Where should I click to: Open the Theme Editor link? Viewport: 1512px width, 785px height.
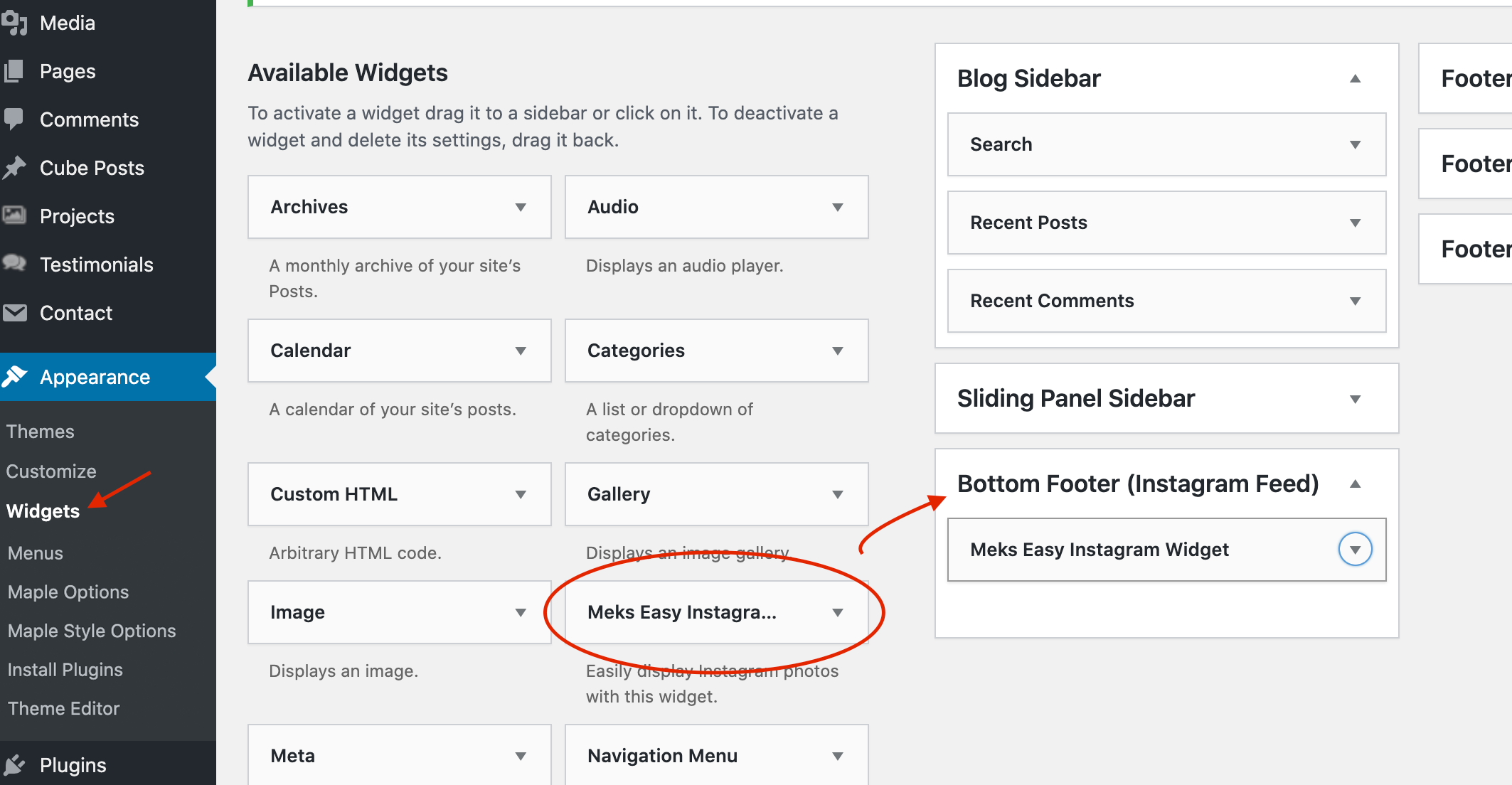(64, 708)
